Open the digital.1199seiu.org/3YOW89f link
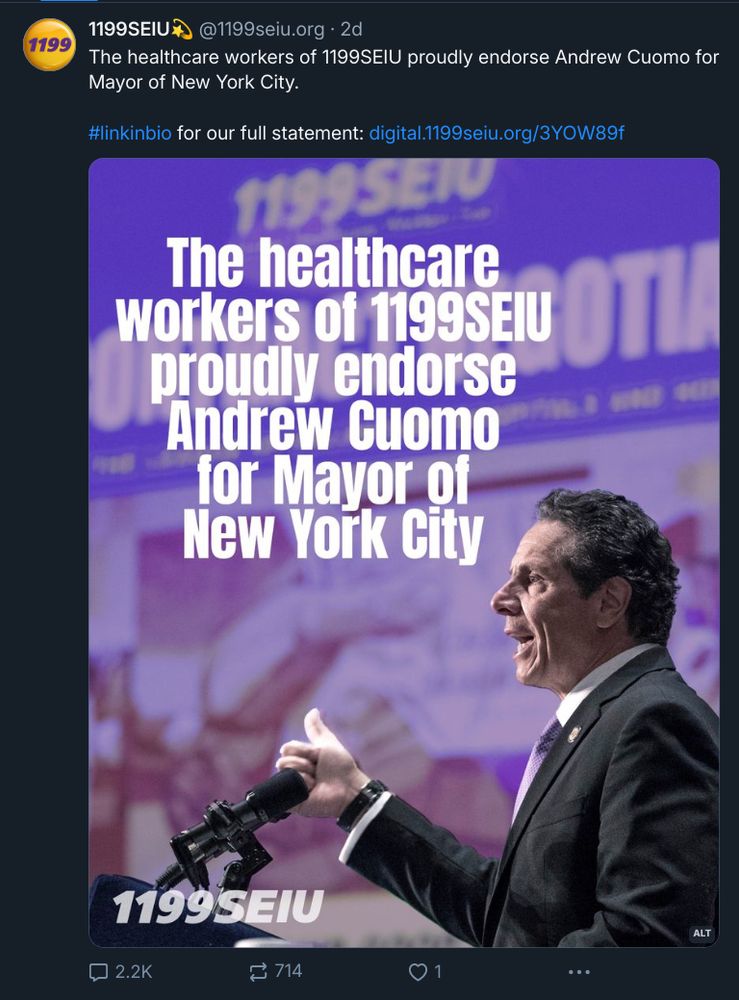739x1000 pixels. click(497, 133)
